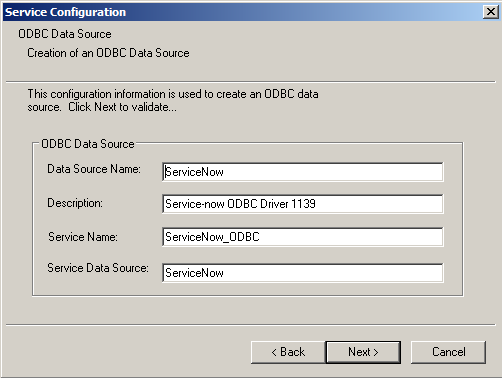Click into the Description input field
This screenshot has width=502, height=378.
pyautogui.click(x=303, y=204)
